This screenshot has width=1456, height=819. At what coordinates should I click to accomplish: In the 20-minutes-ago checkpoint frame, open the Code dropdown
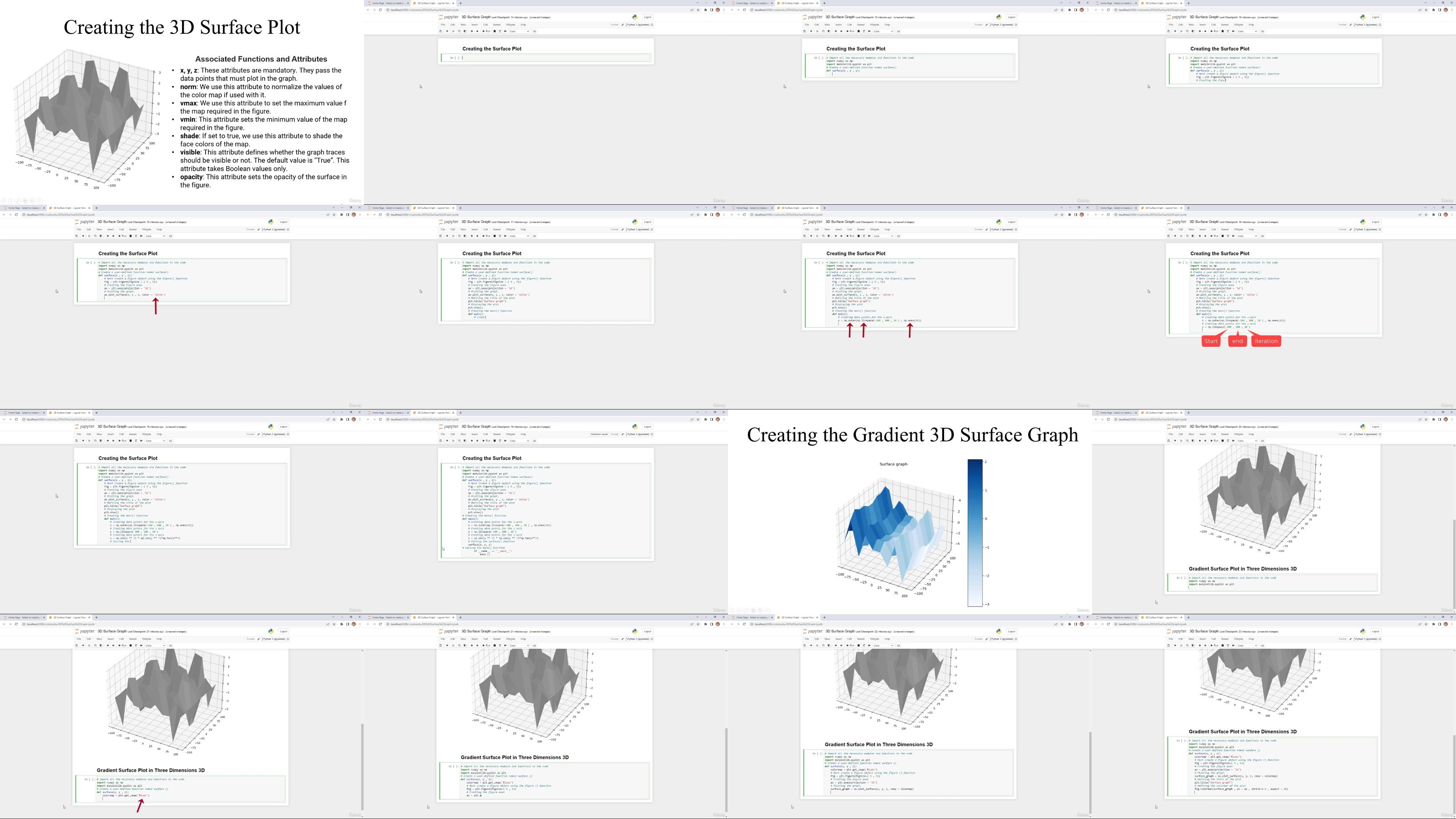pos(1248,441)
